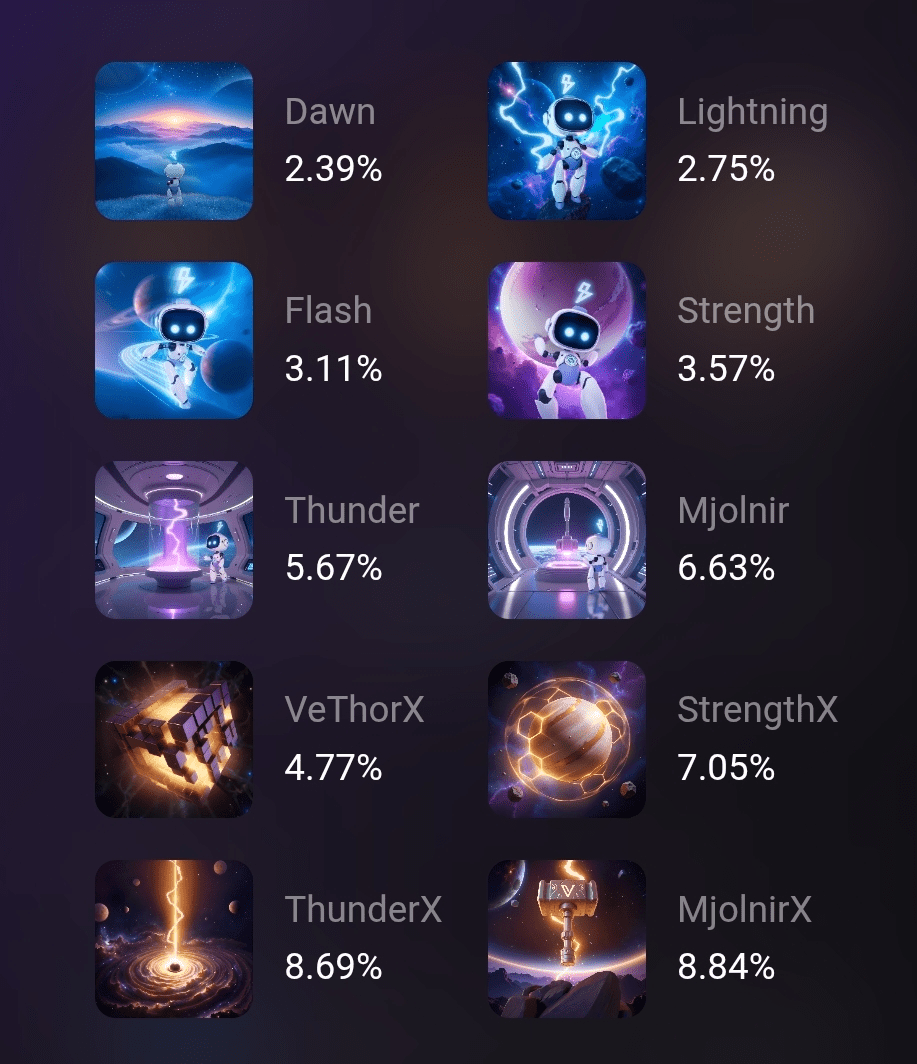Click the ThunderX lightning vortex image
This screenshot has width=917, height=1064.
(174, 938)
